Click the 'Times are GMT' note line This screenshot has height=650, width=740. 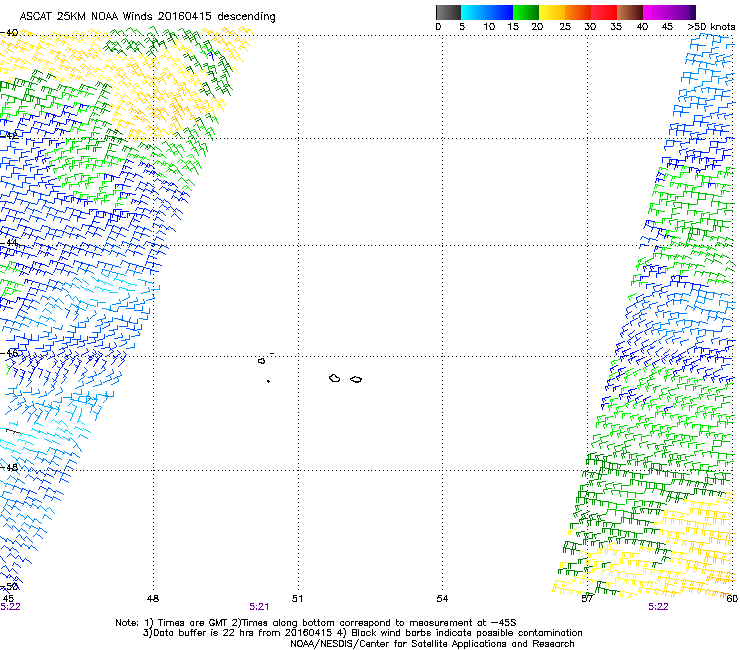pos(316,623)
